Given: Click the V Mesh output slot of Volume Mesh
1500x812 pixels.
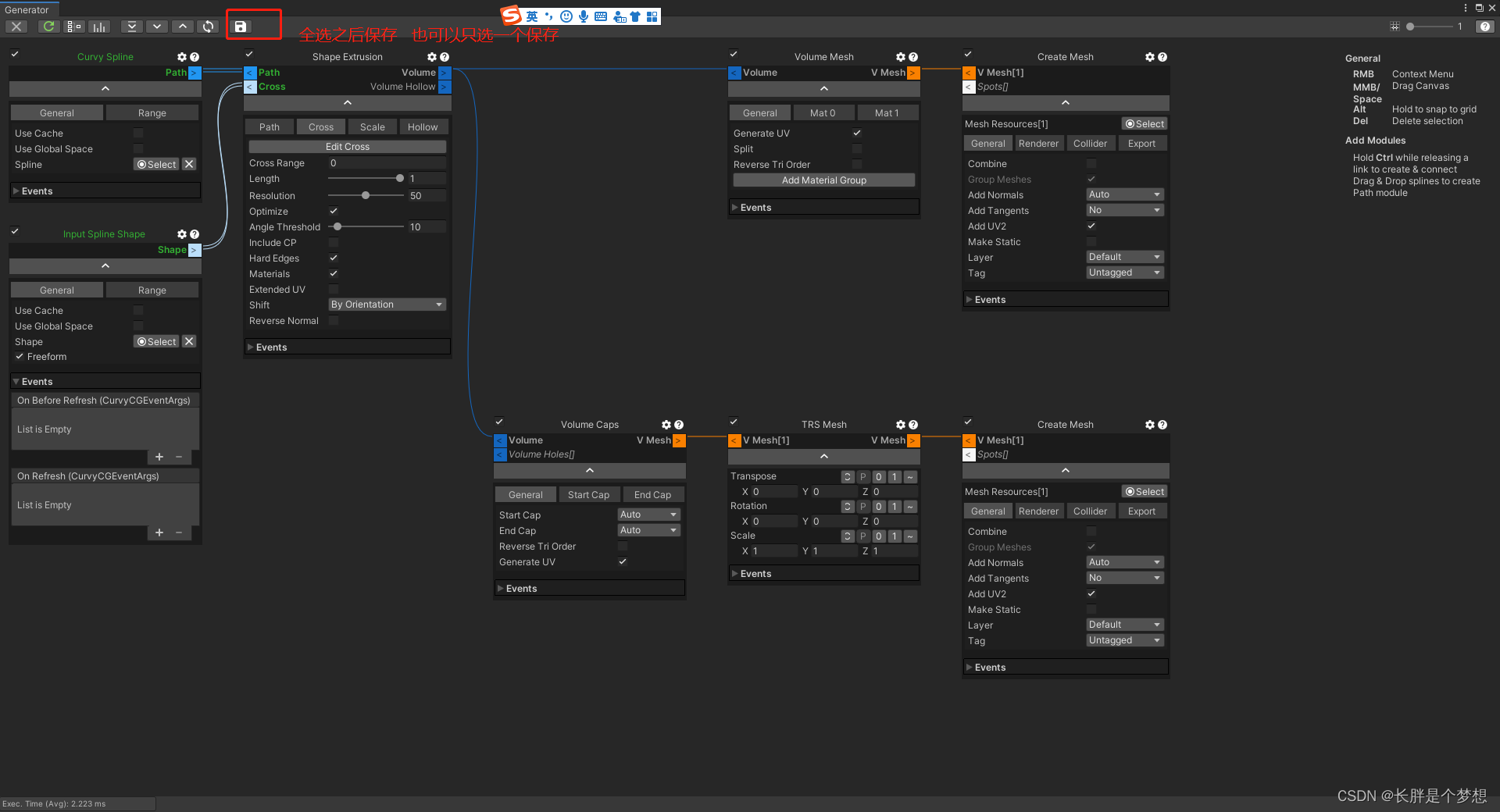Looking at the screenshot, I should point(913,73).
